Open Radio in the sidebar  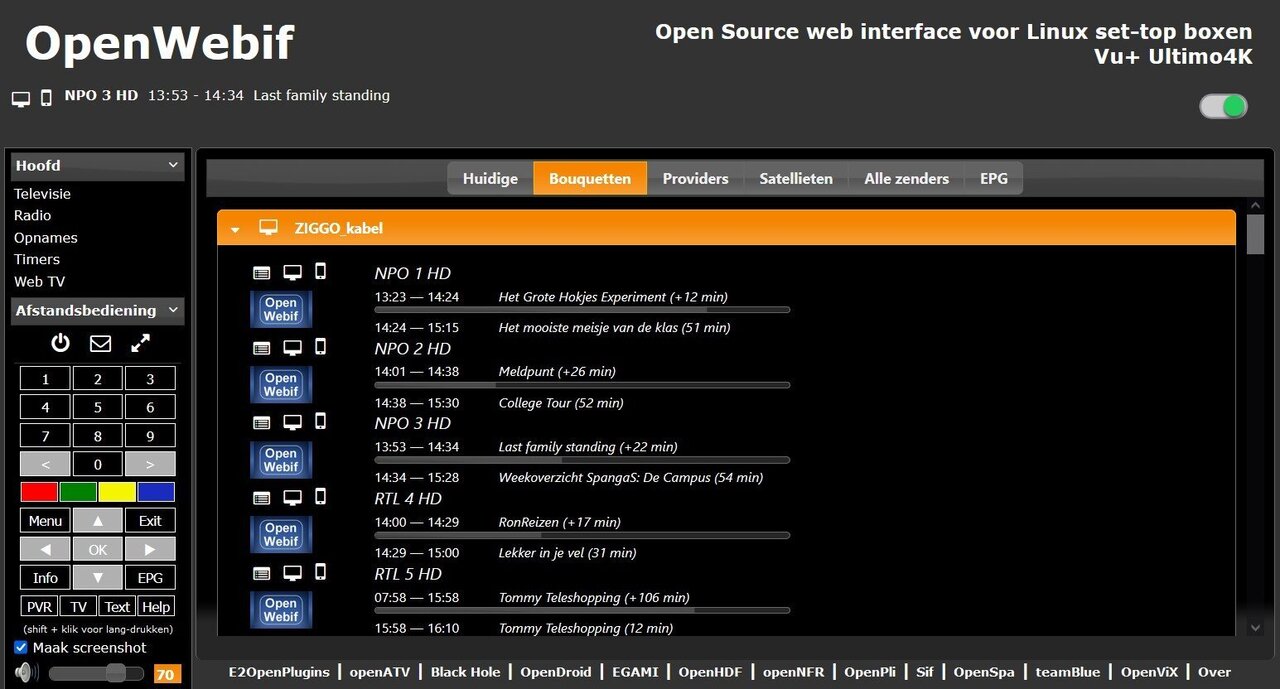[32, 215]
